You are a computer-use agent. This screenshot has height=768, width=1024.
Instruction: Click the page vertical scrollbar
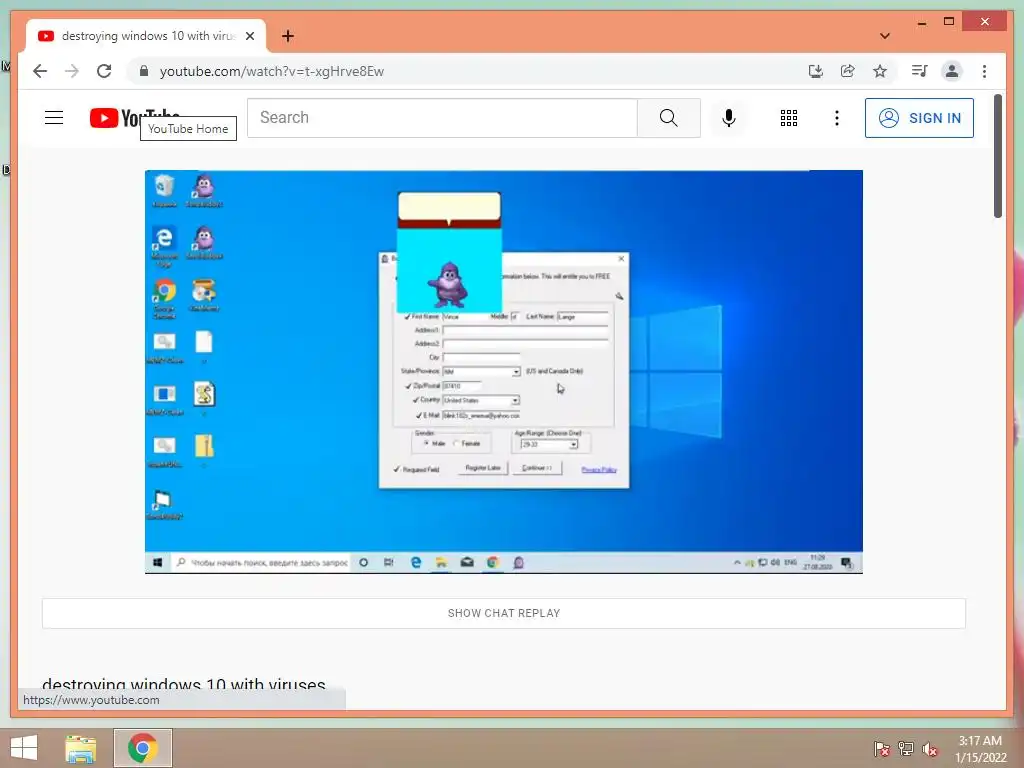tap(998, 157)
